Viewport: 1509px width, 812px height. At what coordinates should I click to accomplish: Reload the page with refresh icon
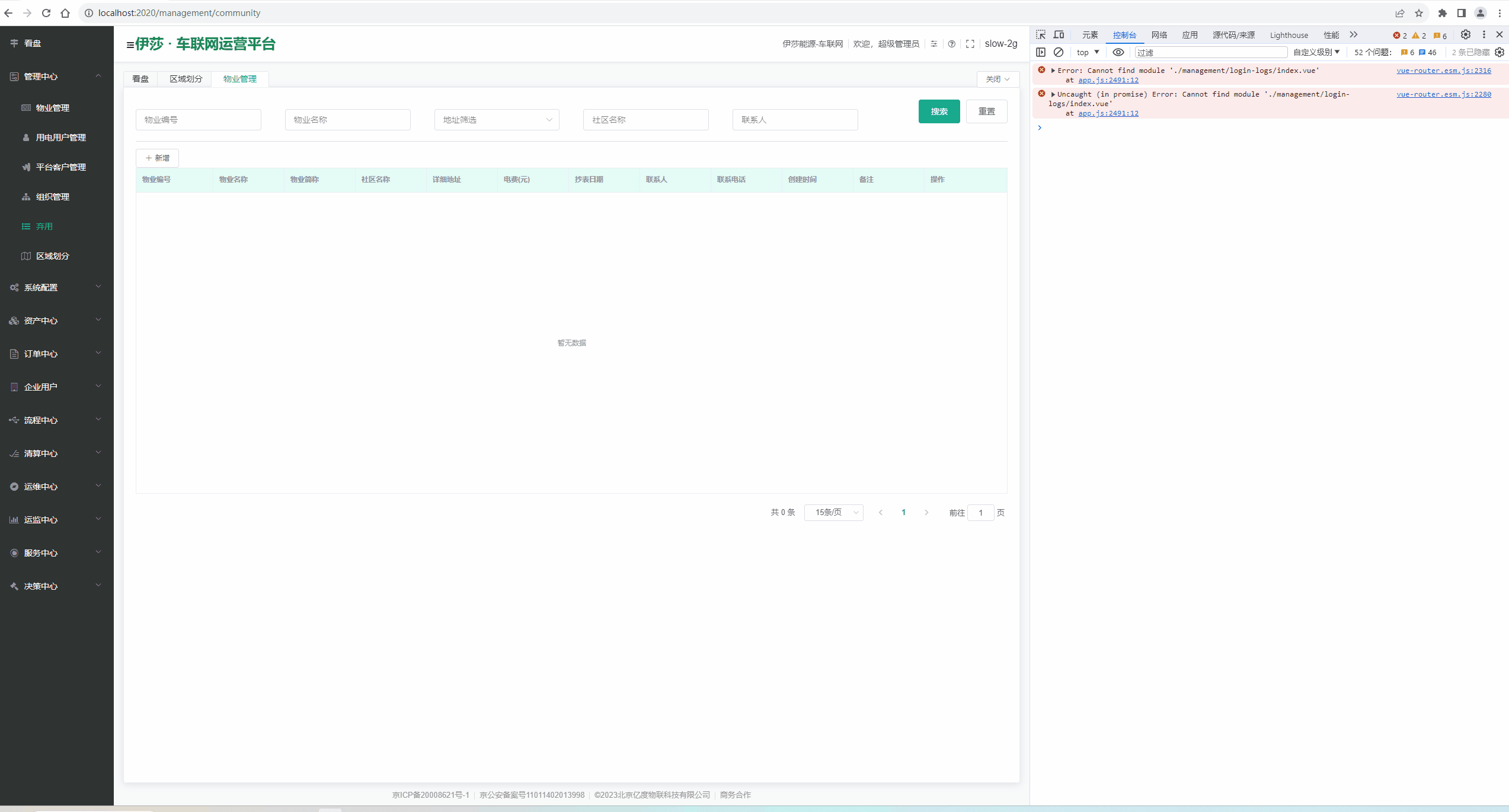point(46,13)
